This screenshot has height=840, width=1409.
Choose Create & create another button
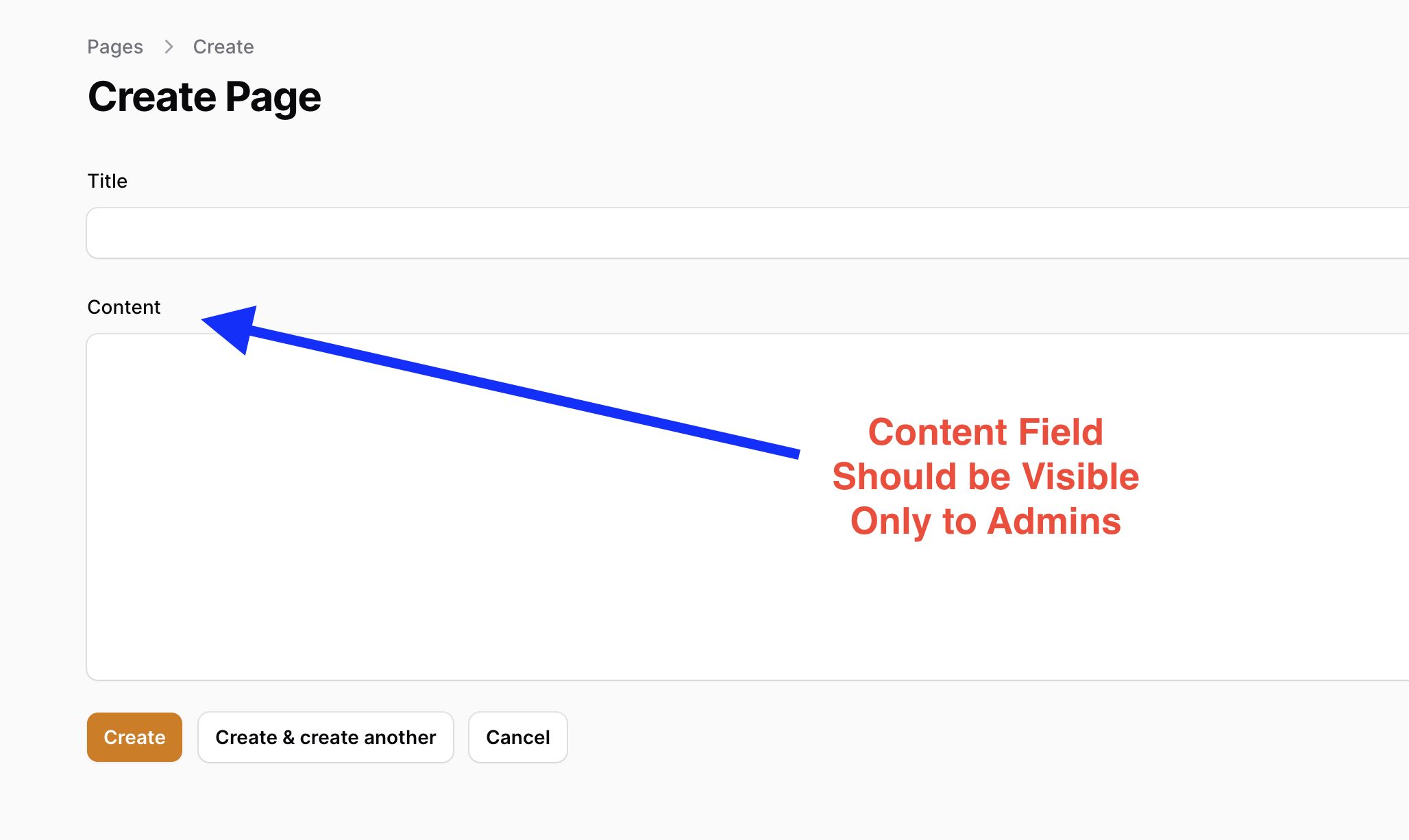click(x=326, y=737)
